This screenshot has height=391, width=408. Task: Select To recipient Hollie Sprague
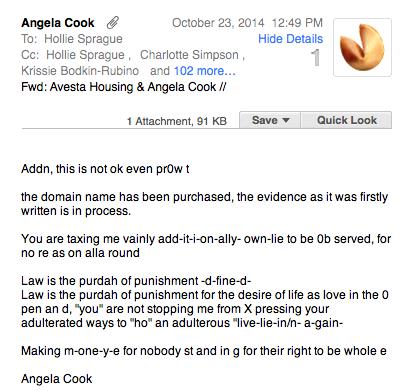[83, 39]
